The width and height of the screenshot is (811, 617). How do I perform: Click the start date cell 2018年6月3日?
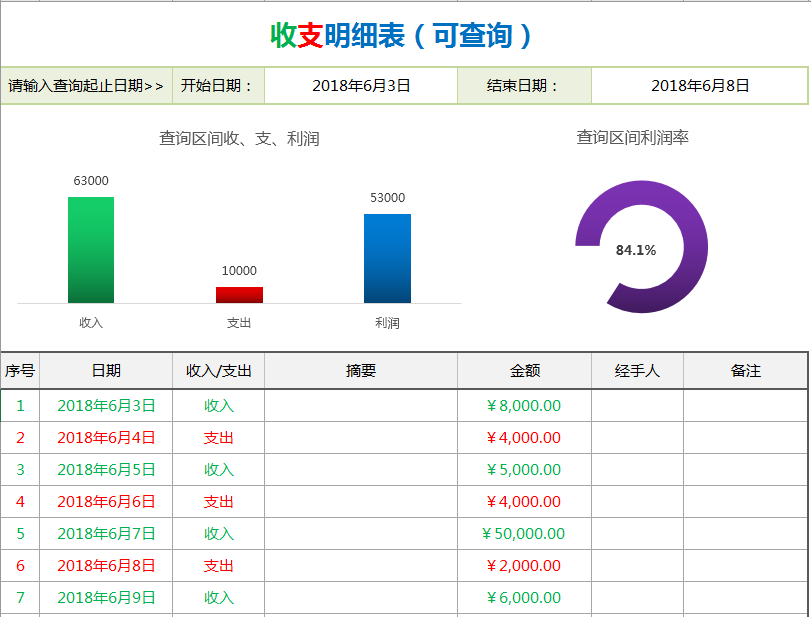pyautogui.click(x=361, y=85)
